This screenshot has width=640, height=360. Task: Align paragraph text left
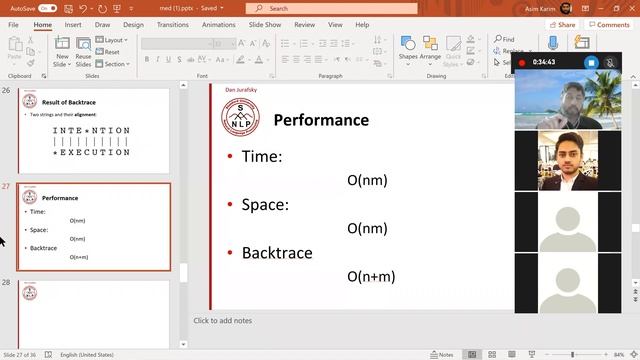coord(285,60)
